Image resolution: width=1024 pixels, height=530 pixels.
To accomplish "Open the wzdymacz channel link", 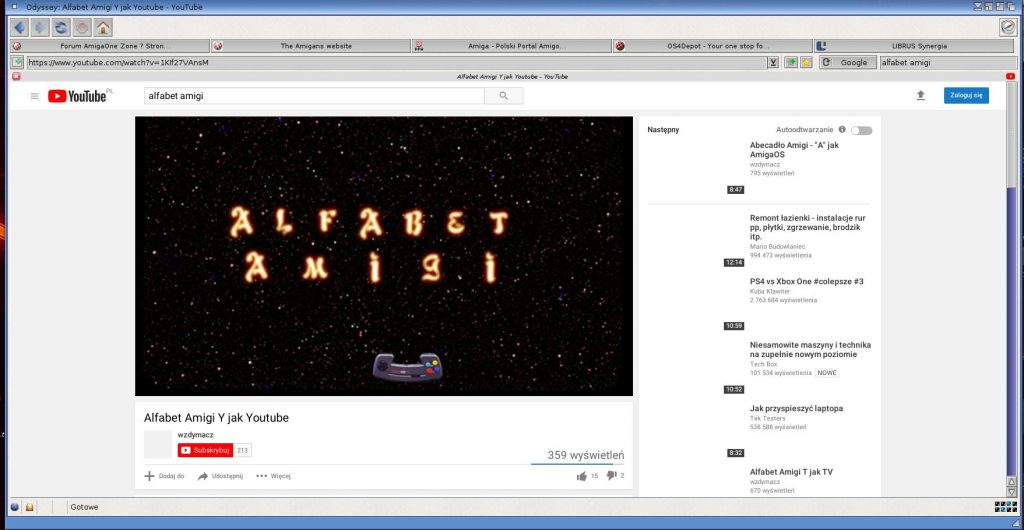I will click(x=195, y=434).
